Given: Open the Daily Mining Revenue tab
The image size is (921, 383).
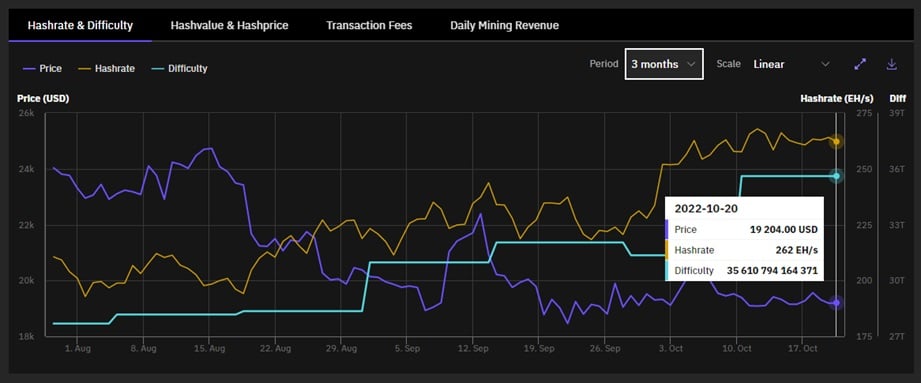Looking at the screenshot, I should coord(505,25).
